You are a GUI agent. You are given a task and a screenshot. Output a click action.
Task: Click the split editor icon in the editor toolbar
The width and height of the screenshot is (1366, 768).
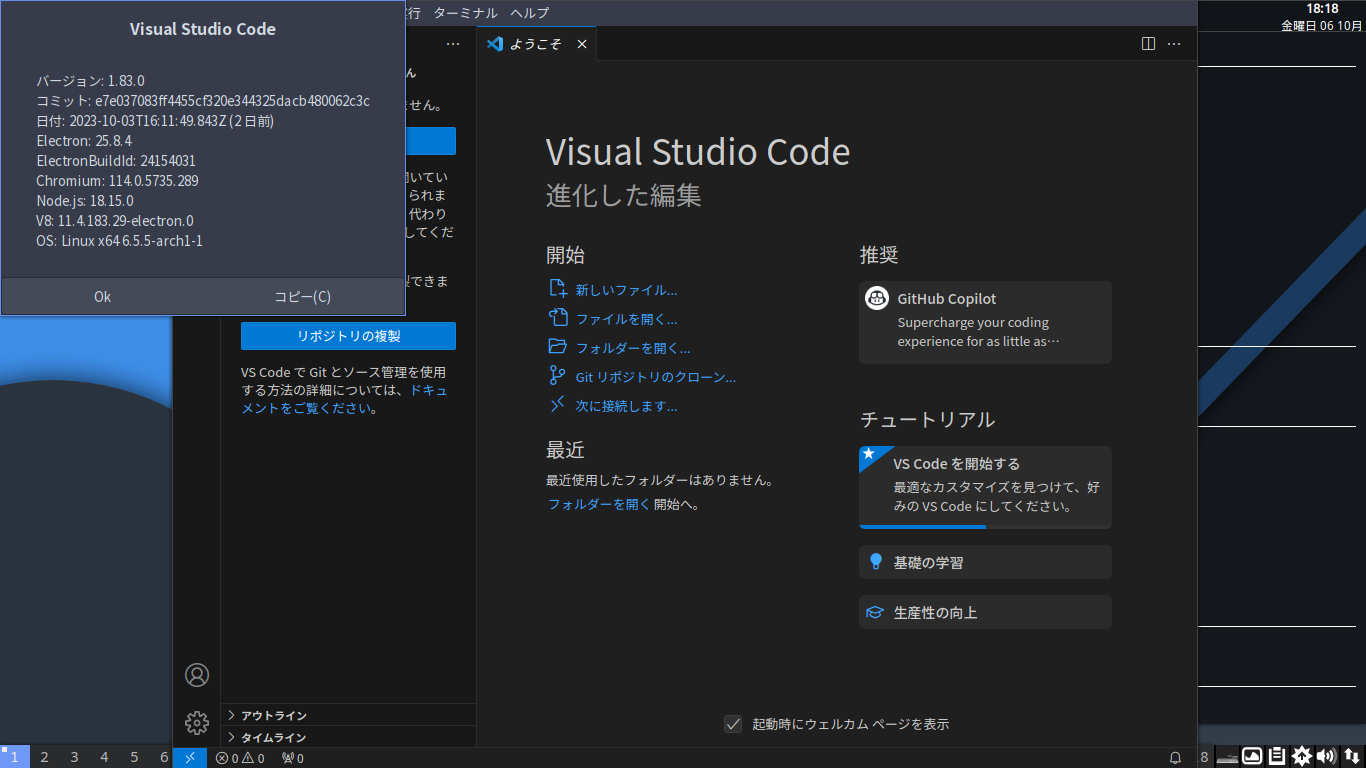point(1148,44)
